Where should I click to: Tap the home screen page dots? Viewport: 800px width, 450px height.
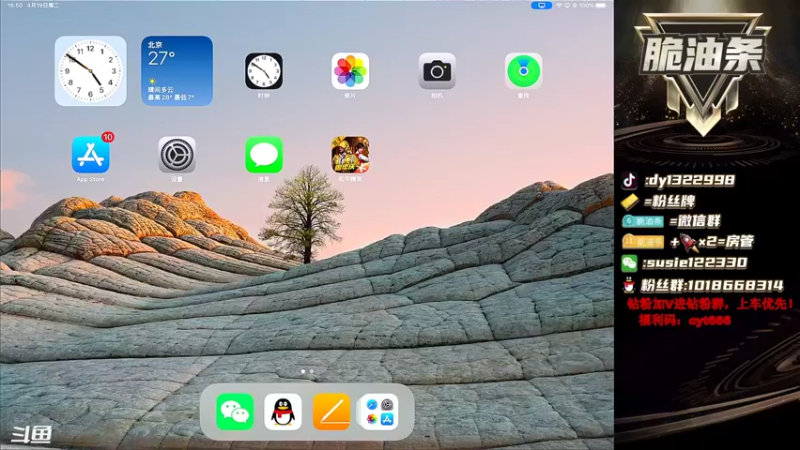pyautogui.click(x=307, y=371)
